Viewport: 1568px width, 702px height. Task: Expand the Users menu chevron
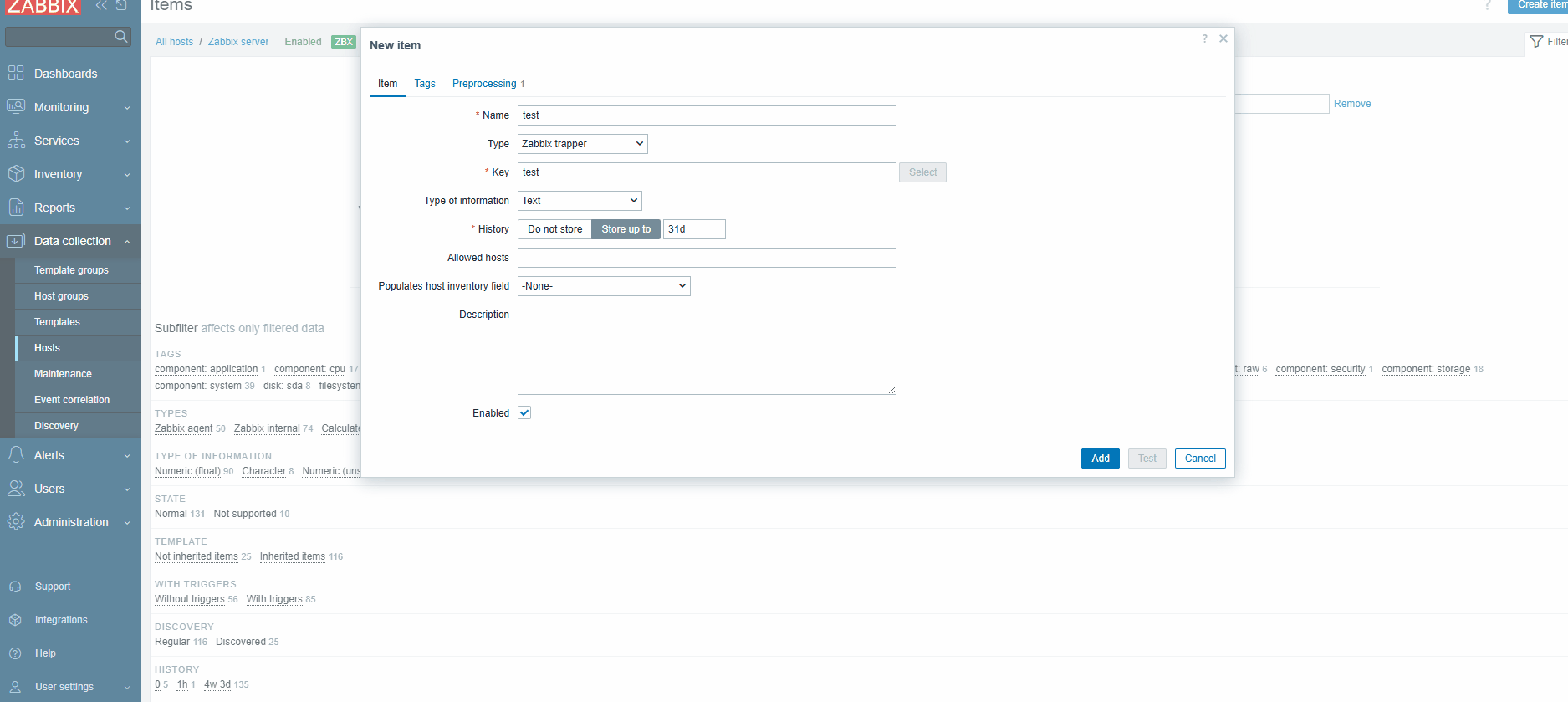pyautogui.click(x=127, y=489)
